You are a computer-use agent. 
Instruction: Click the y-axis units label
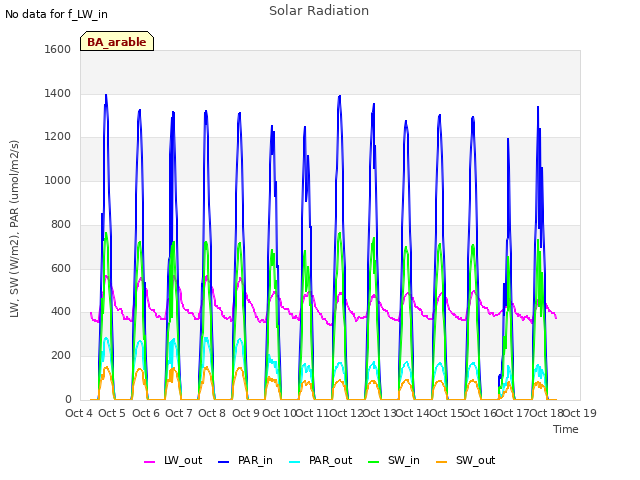(14, 229)
